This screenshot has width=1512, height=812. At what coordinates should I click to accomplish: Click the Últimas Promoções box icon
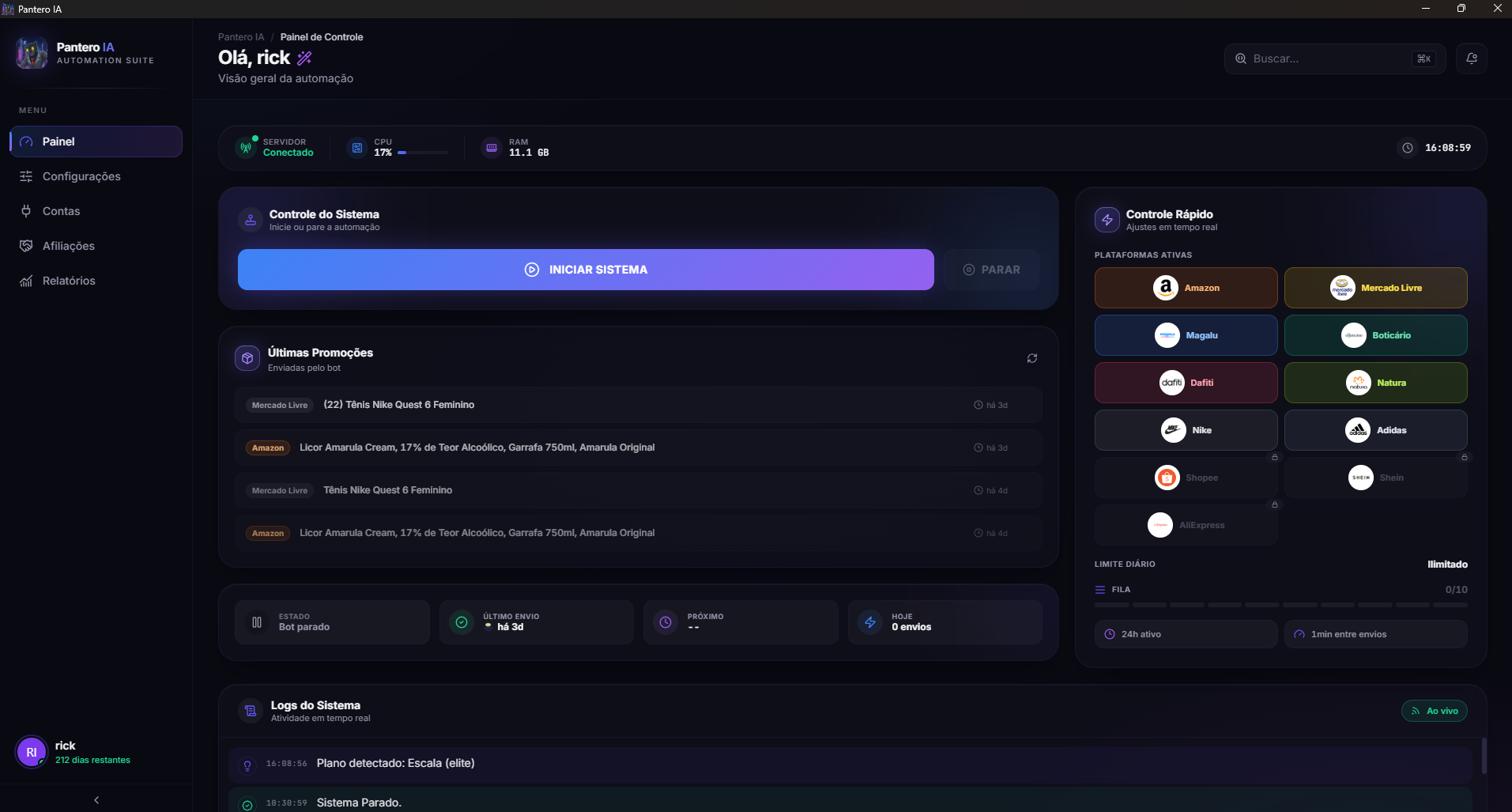[x=247, y=358]
